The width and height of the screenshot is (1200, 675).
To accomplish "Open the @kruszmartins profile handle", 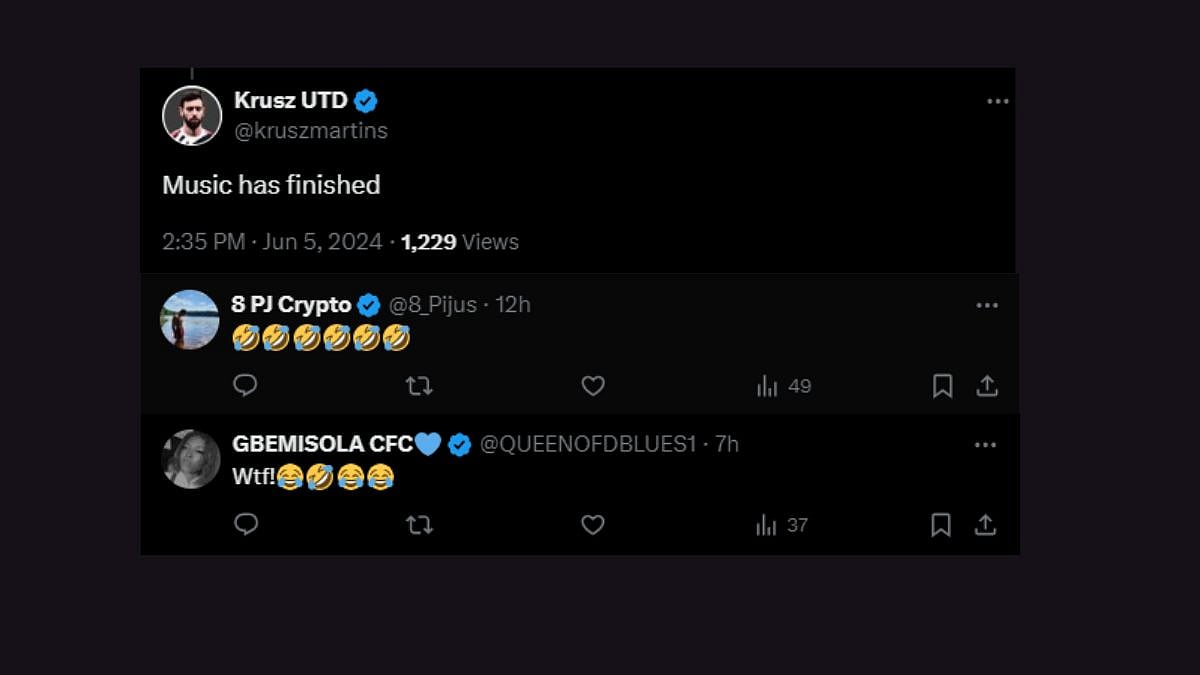I will point(311,131).
